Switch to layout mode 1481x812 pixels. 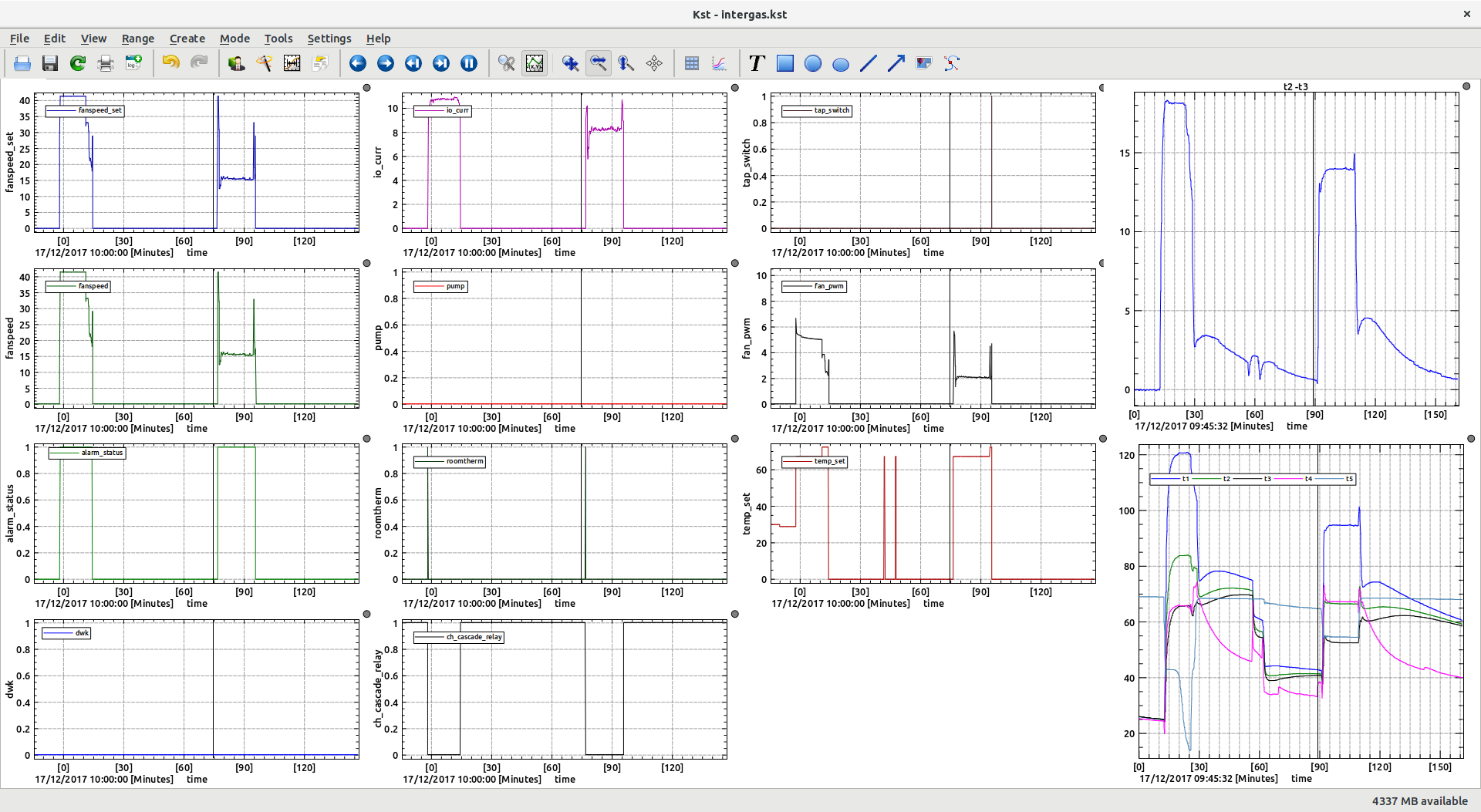(x=654, y=63)
